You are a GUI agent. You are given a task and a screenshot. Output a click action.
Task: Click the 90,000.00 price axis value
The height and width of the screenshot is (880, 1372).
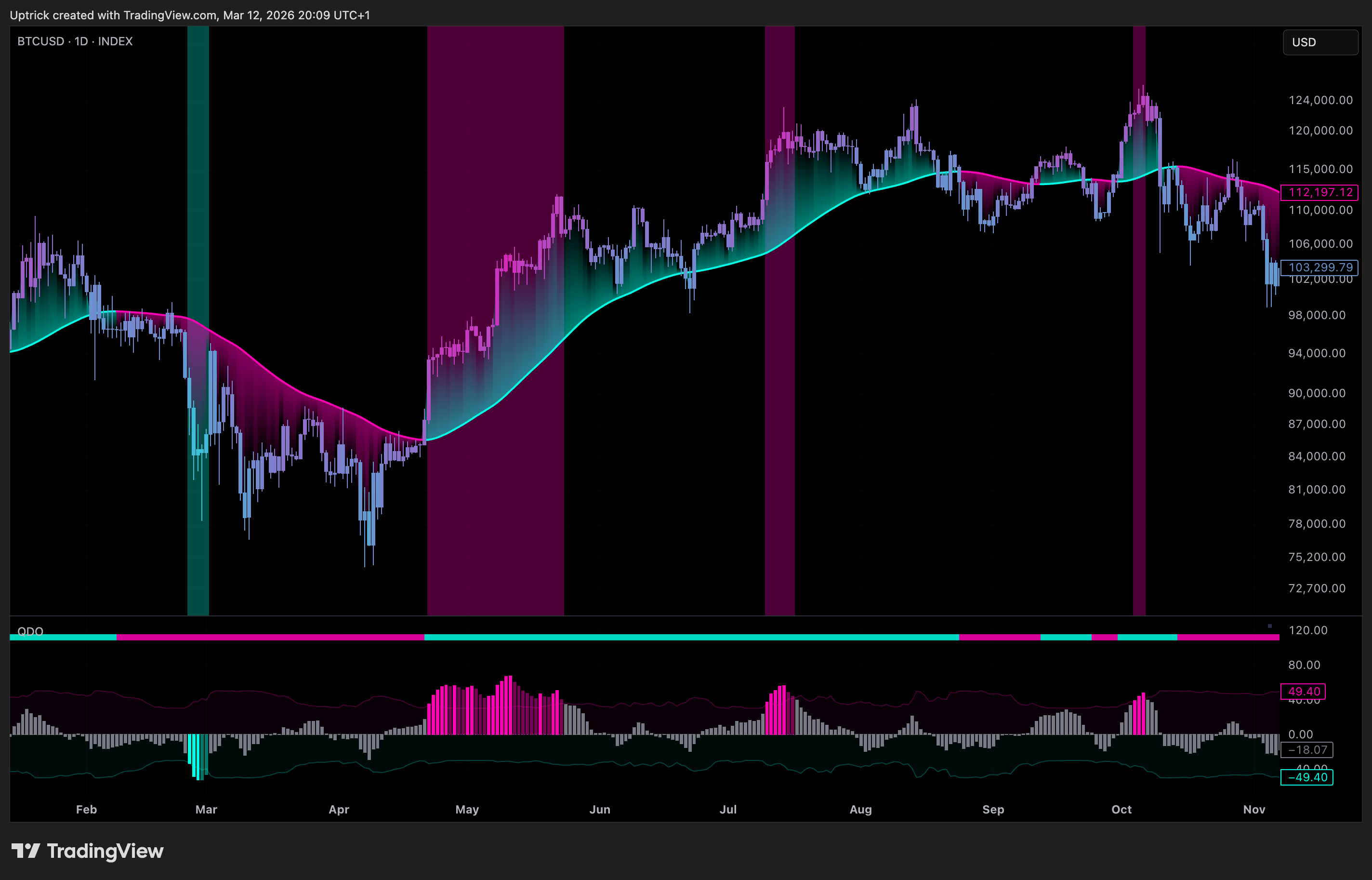(x=1317, y=393)
